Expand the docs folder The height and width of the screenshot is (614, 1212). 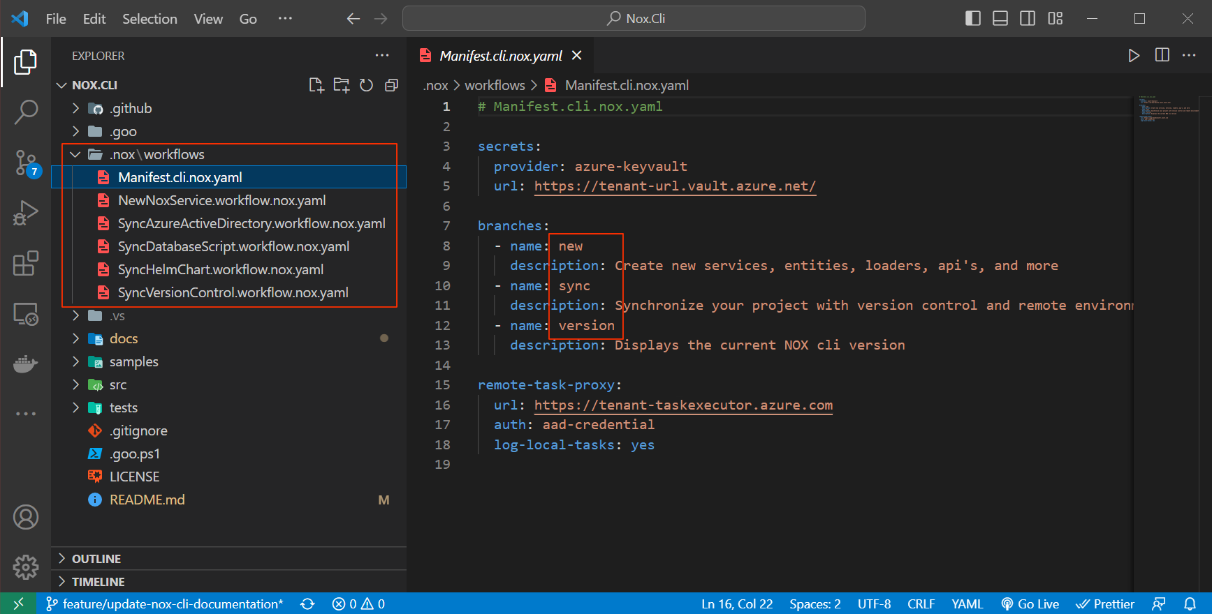pyautogui.click(x=229, y=338)
